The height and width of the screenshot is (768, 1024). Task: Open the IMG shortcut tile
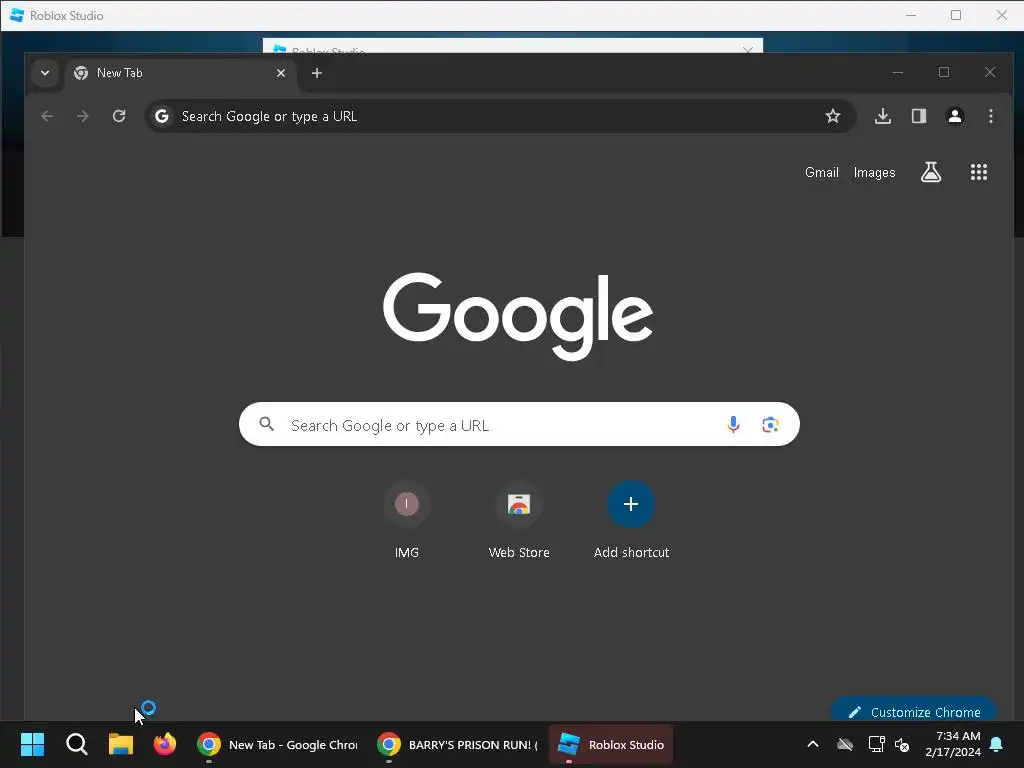407,520
